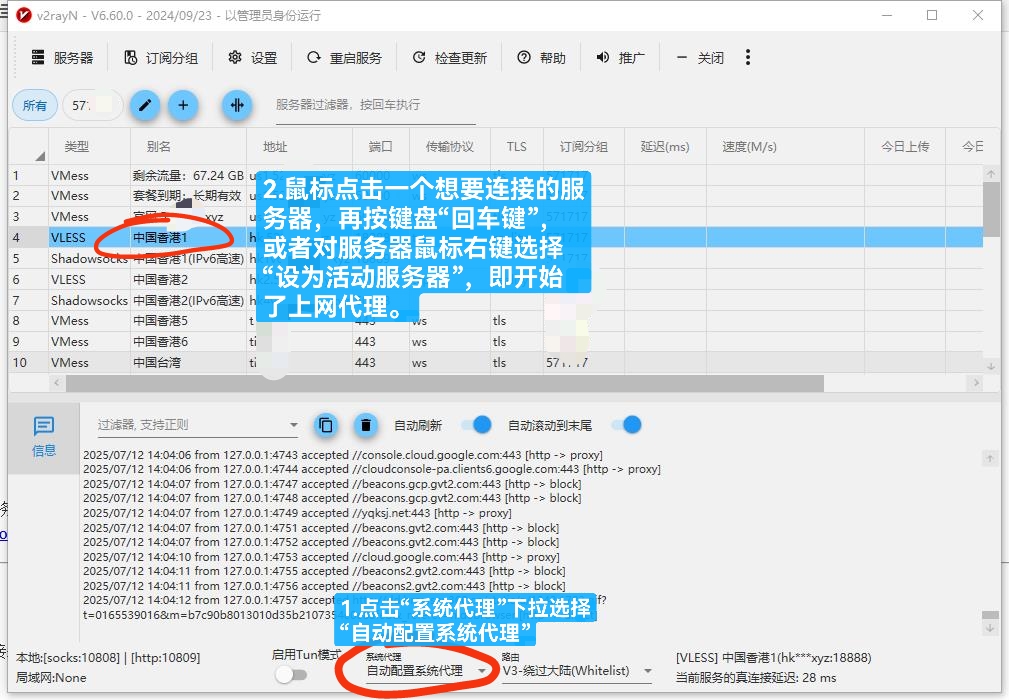This screenshot has width=1009, height=700.
Task: Click 检查更新 to check for updates
Action: (x=450, y=57)
